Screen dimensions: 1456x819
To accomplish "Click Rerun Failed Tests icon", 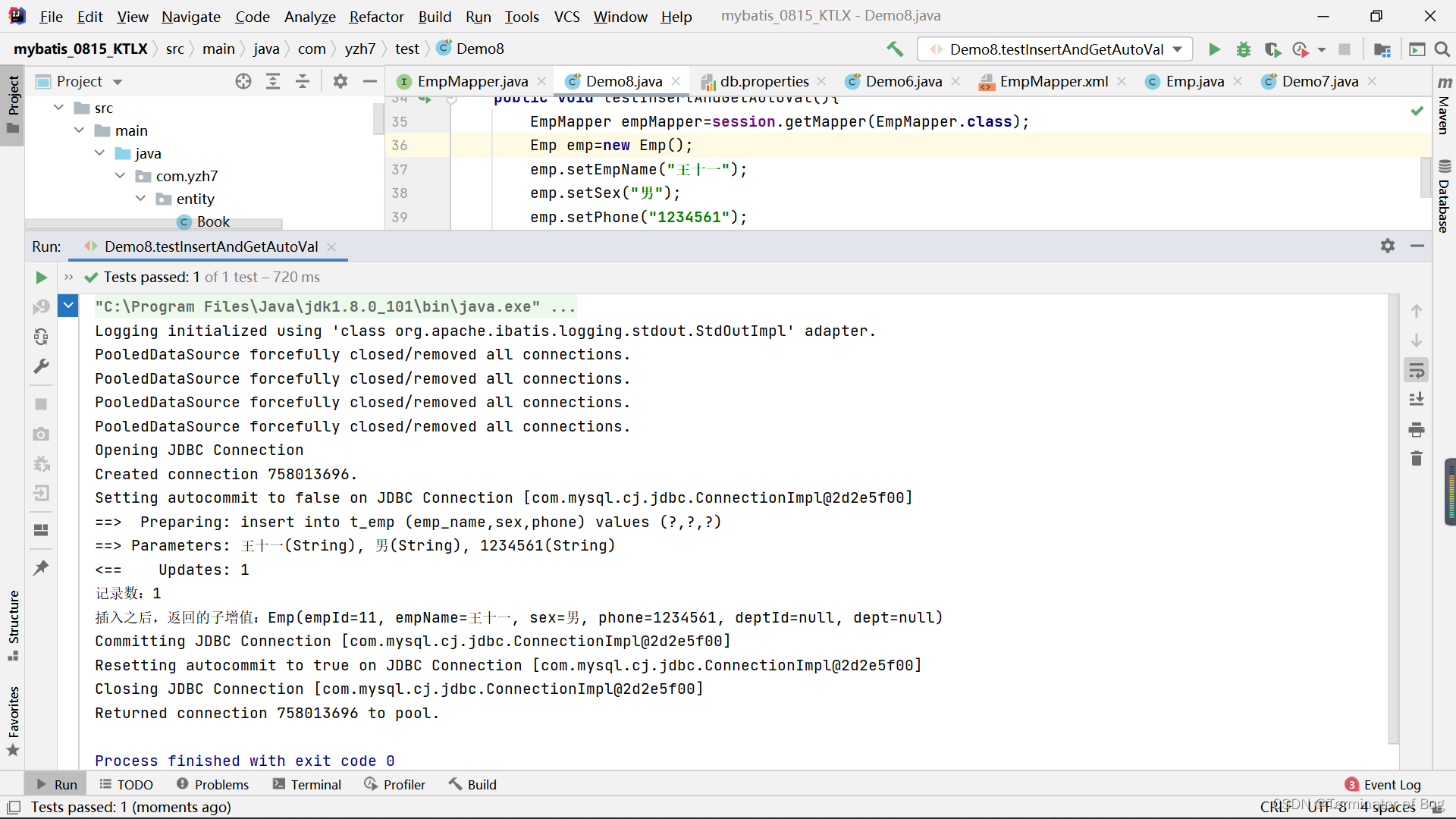I will click(x=41, y=306).
